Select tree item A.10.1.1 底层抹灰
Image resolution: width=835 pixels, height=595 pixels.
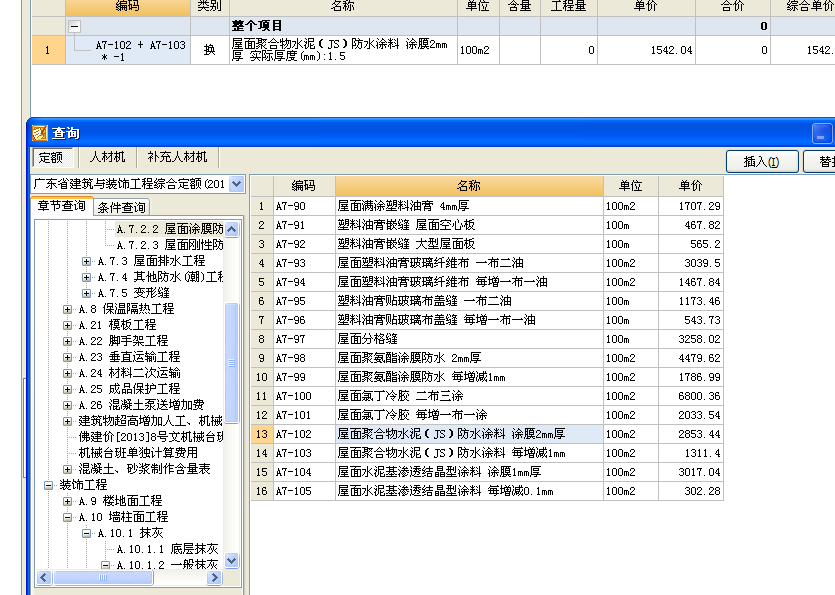coord(167,549)
